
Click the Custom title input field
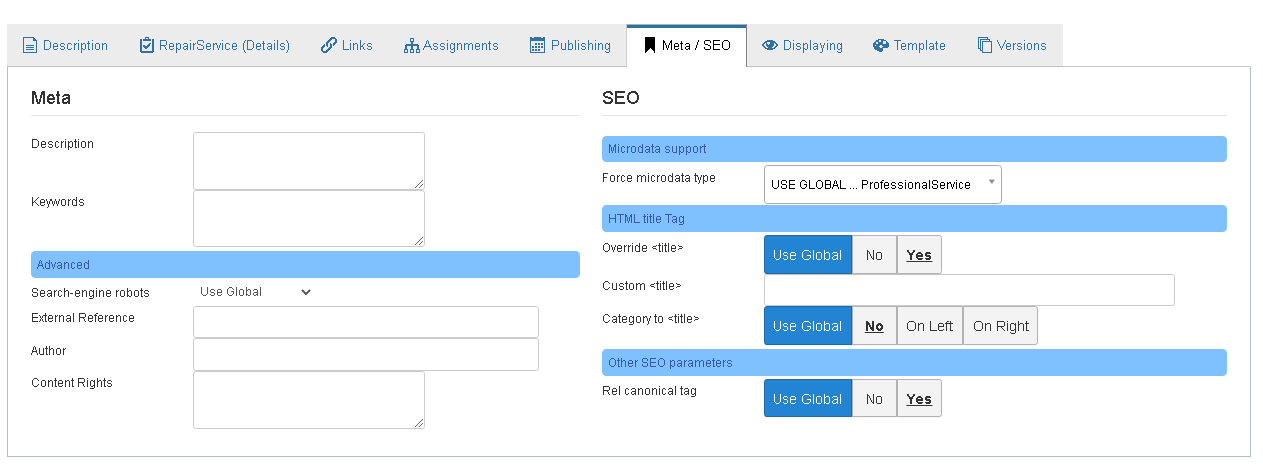969,290
